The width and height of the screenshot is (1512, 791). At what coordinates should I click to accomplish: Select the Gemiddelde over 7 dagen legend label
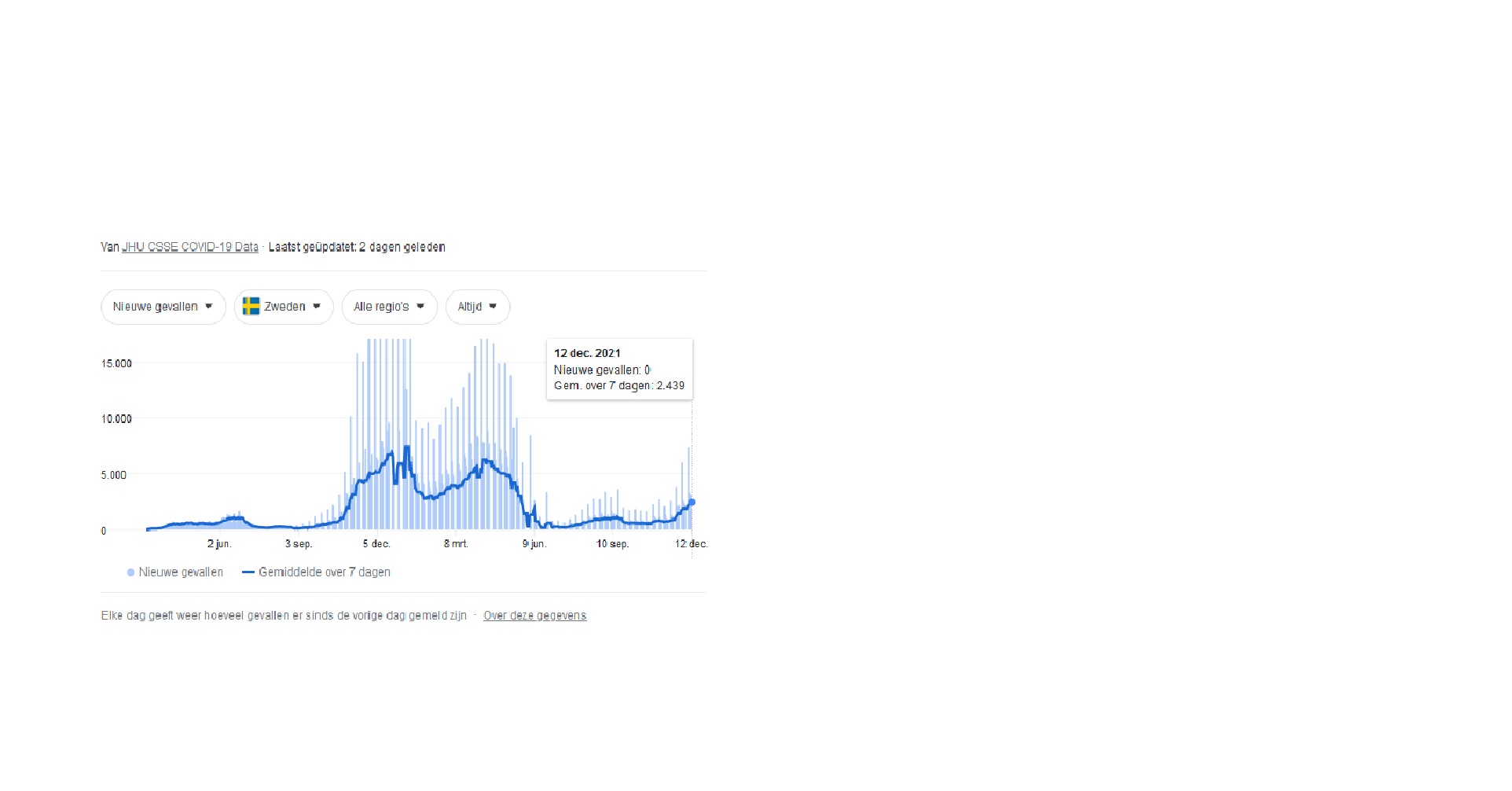pos(325,572)
